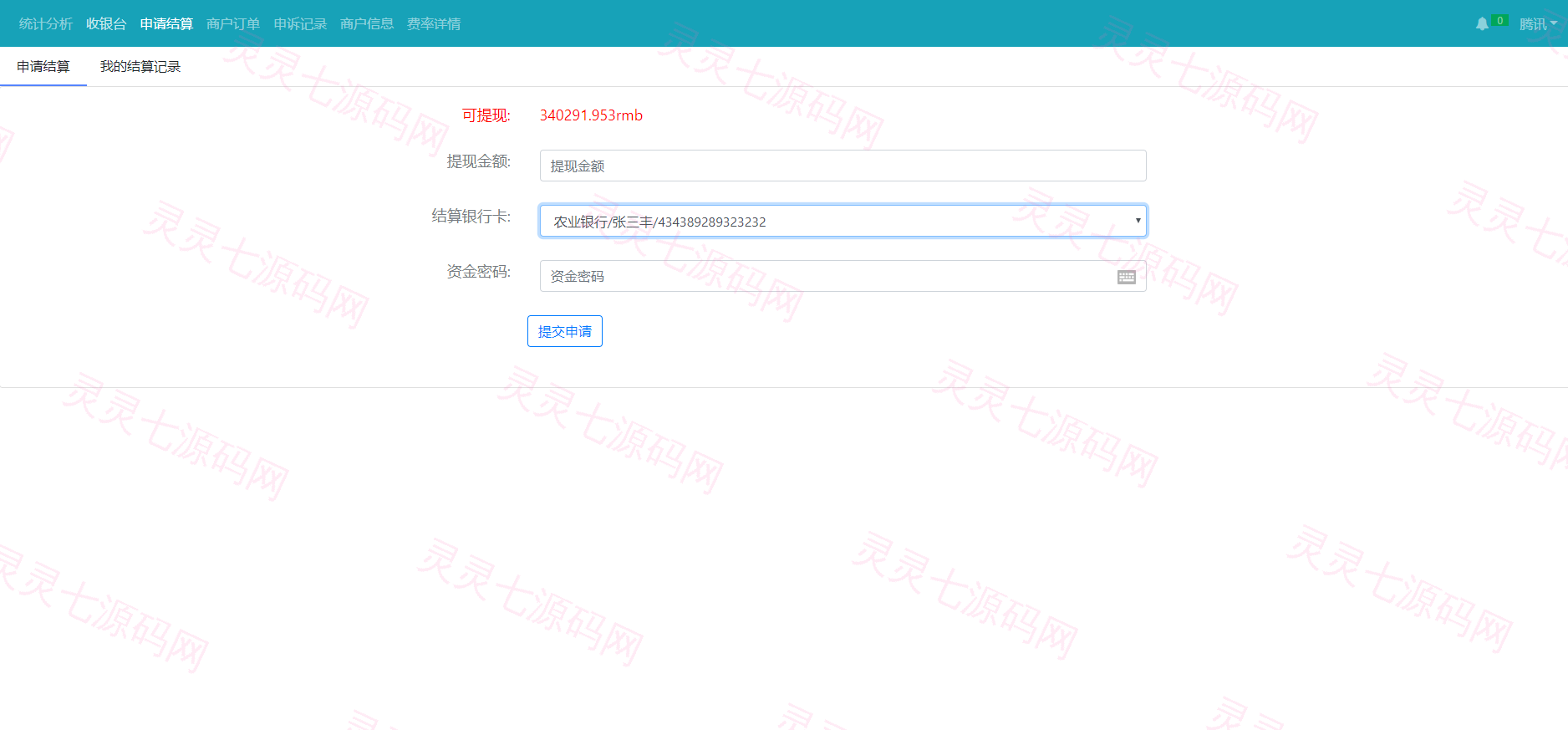Focus the 提现金额 input field

point(843,166)
